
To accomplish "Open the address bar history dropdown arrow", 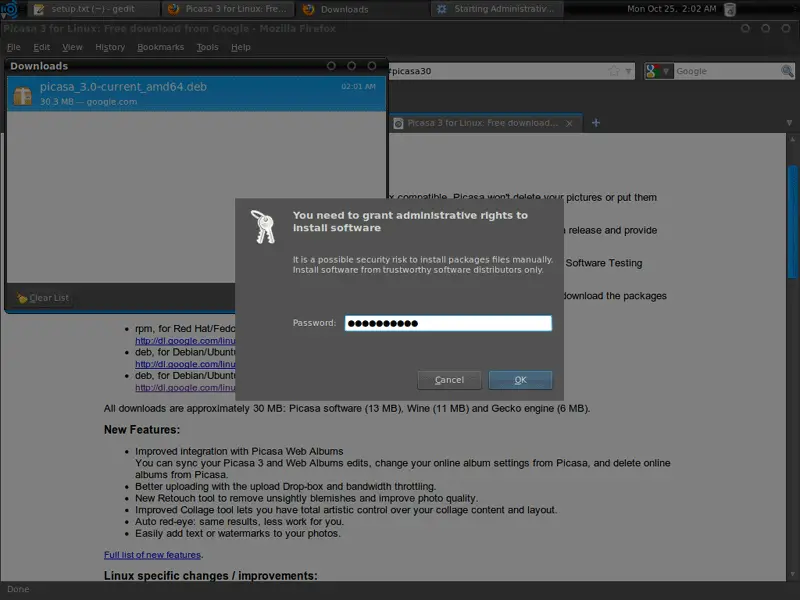I will click(x=629, y=71).
